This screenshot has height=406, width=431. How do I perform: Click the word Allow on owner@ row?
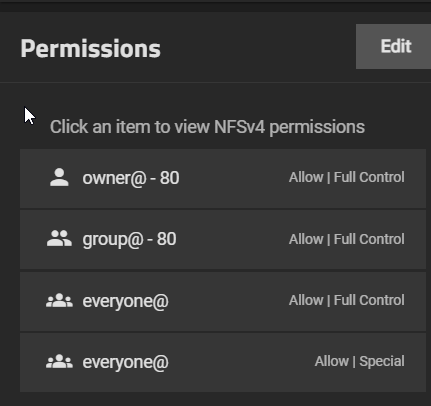coord(306,177)
